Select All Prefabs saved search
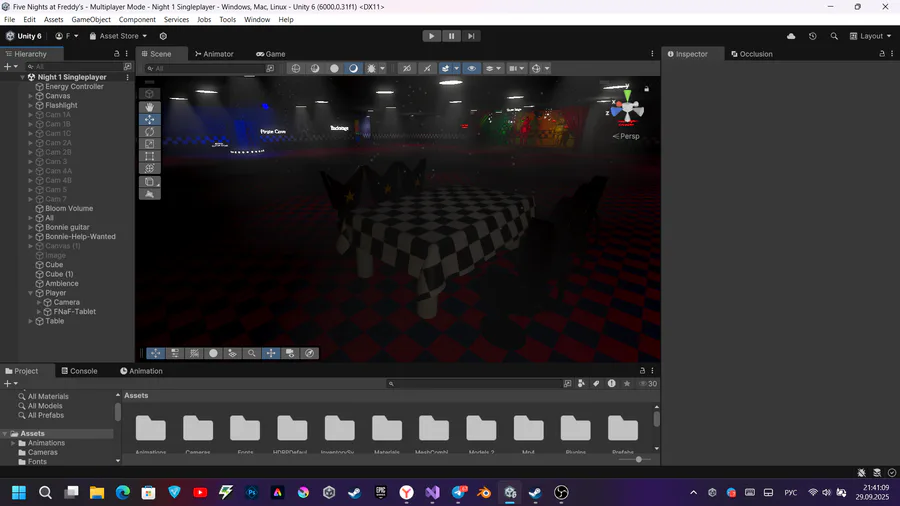This screenshot has width=900, height=506. click(45, 415)
